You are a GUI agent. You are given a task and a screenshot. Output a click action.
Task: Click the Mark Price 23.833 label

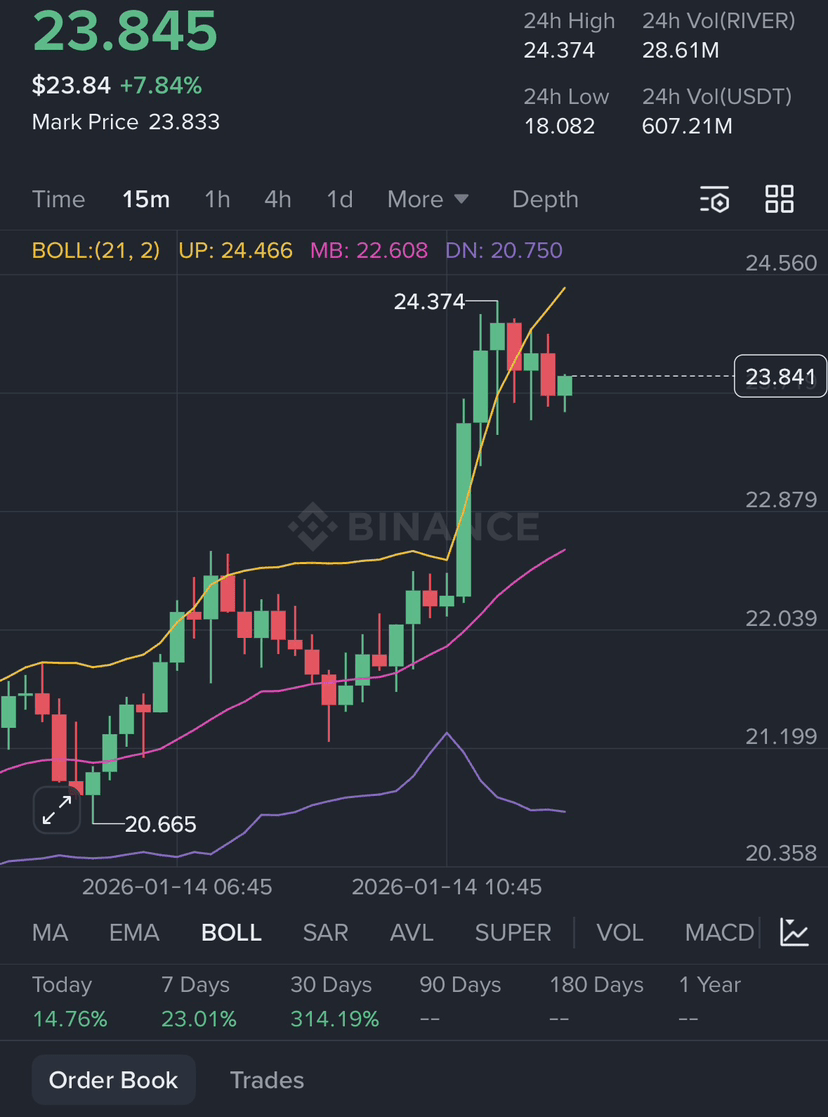pyautogui.click(x=126, y=122)
